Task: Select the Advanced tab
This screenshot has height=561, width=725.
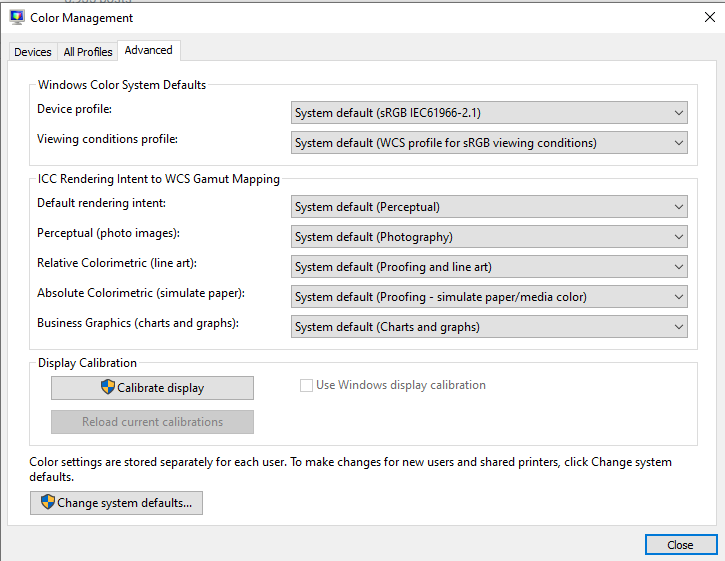Action: click(148, 50)
